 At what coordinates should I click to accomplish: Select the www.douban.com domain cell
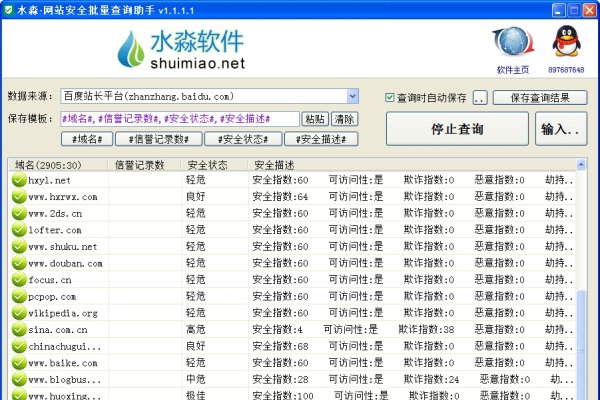(x=65, y=263)
